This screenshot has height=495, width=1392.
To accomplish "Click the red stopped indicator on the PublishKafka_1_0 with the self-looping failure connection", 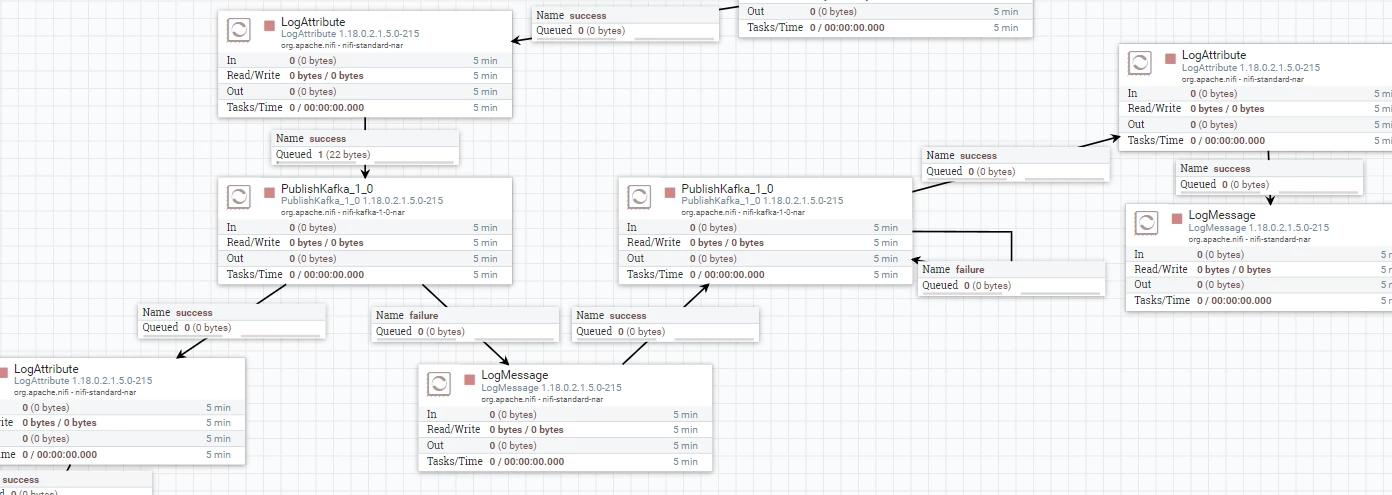I will pyautogui.click(x=670, y=192).
